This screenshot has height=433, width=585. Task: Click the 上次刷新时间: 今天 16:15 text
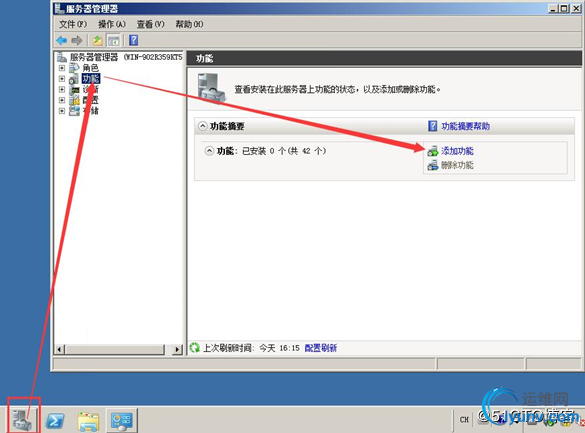coord(251,348)
